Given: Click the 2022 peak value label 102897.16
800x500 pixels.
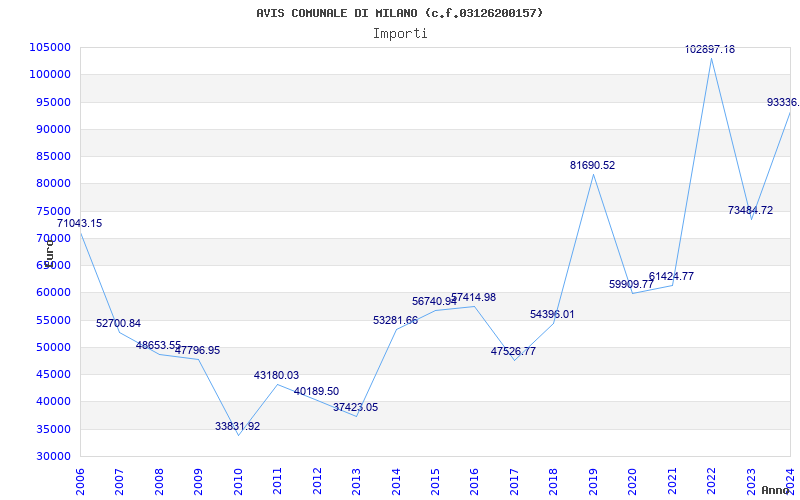Looking at the screenshot, I should [710, 49].
